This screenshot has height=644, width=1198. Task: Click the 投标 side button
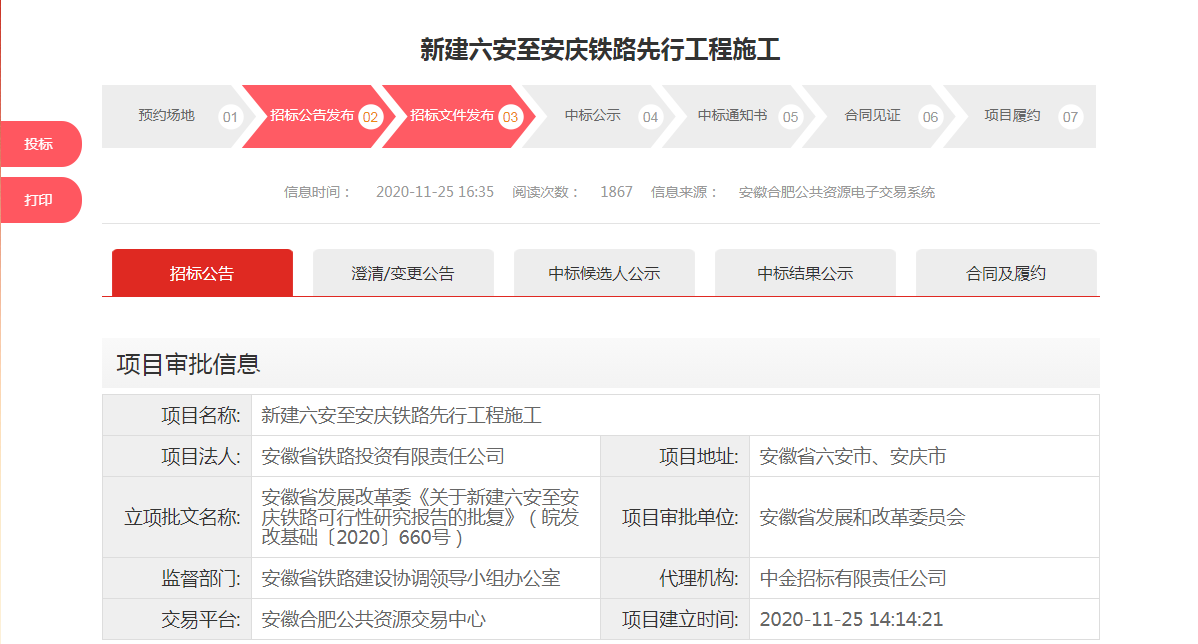pos(39,144)
